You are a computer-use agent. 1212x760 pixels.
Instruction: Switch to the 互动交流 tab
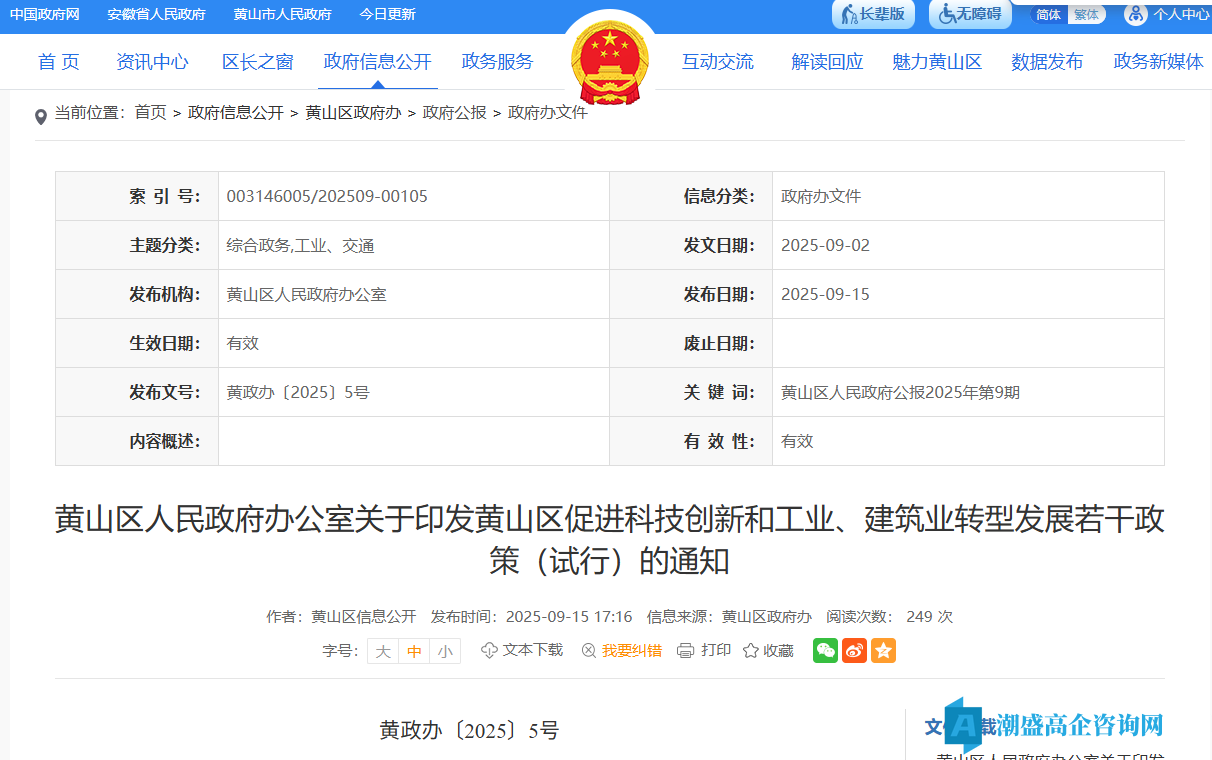(718, 61)
